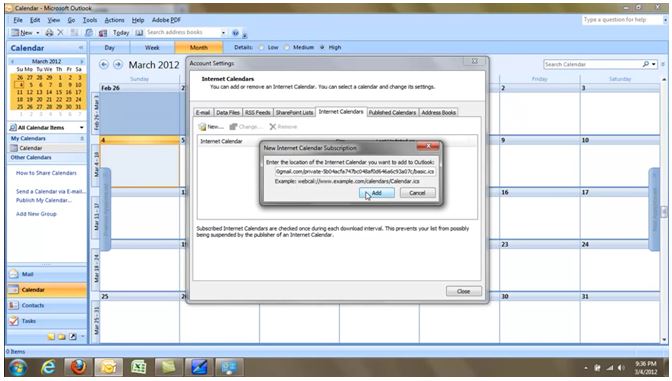Click the Outlook taskbar icon
The image size is (672, 381).
[108, 367]
